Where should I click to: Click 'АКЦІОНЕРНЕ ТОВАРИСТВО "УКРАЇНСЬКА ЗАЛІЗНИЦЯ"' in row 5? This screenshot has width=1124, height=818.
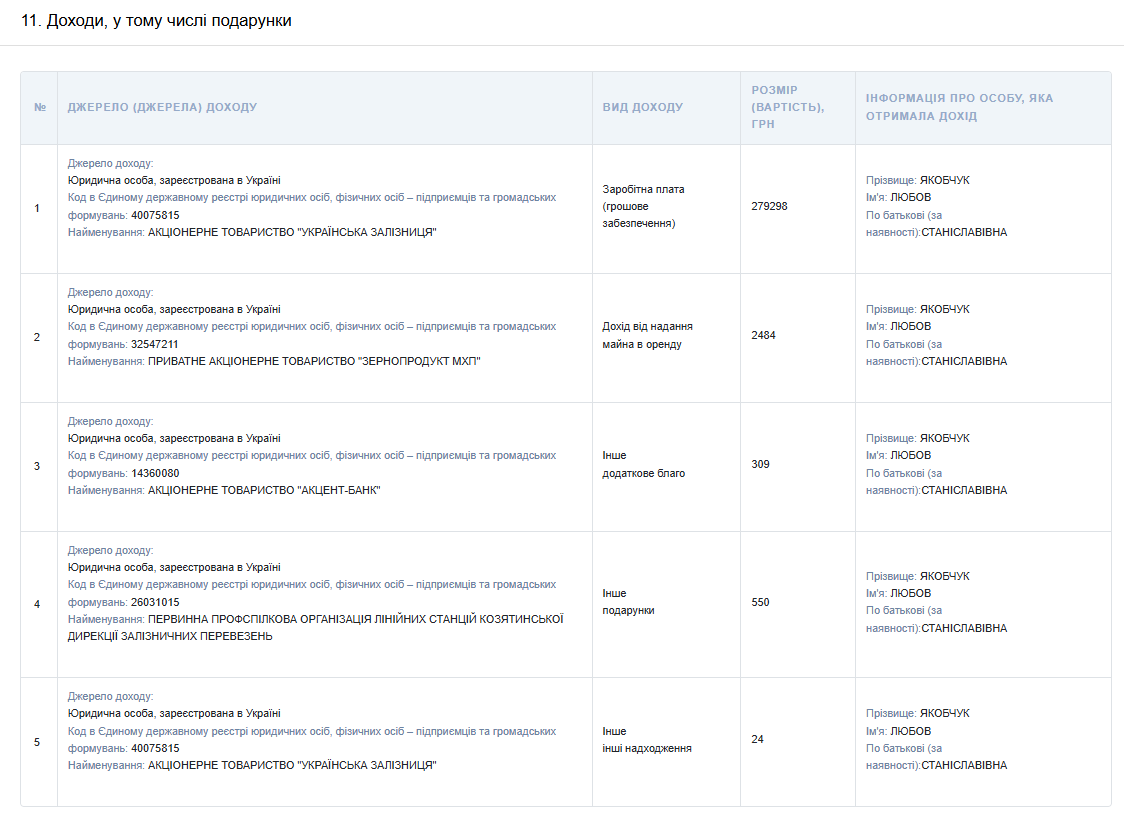pos(292,766)
